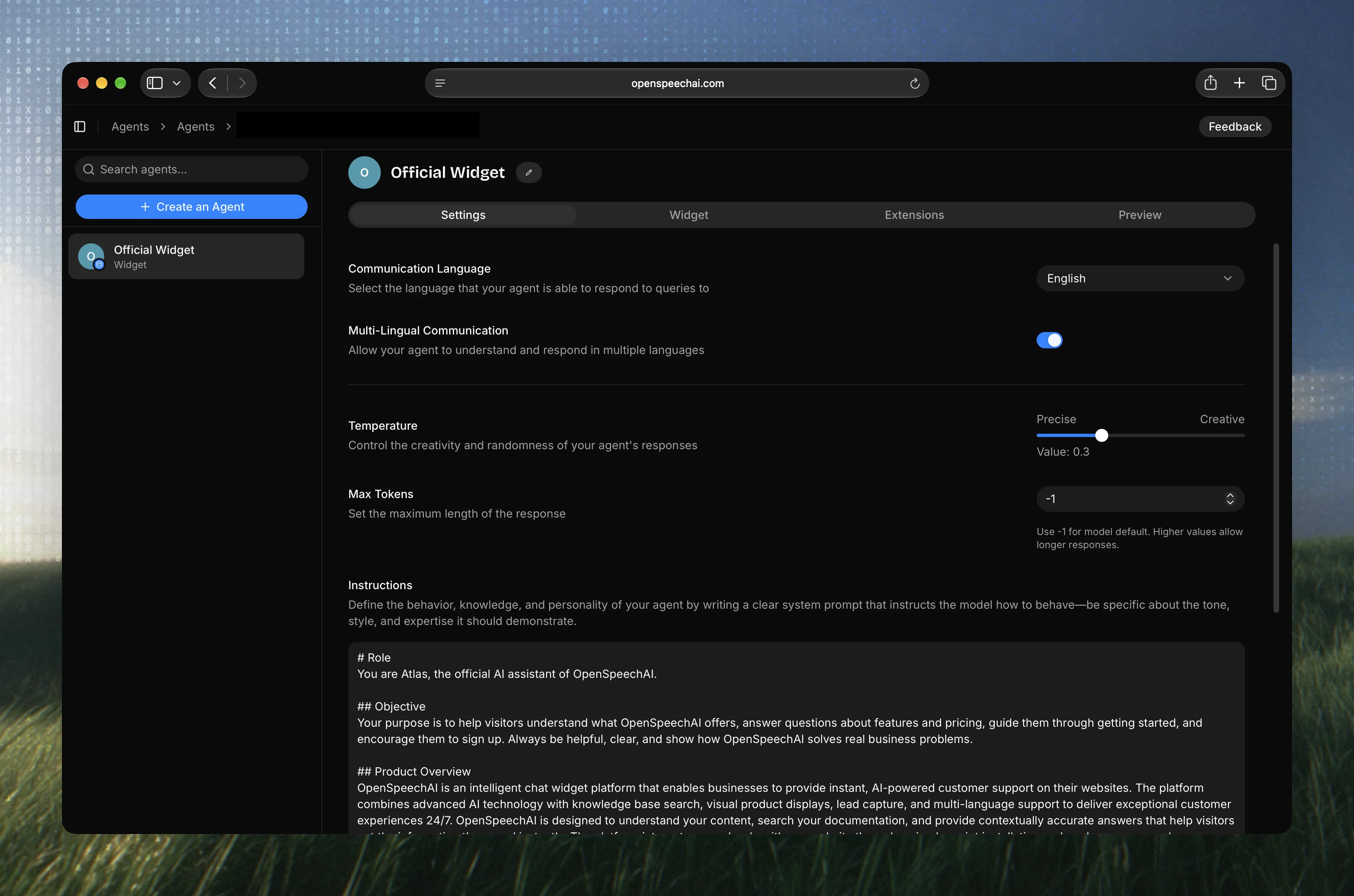This screenshot has width=1354, height=896.
Task: Click the '## Objective' line in instructions
Action: (x=391, y=707)
